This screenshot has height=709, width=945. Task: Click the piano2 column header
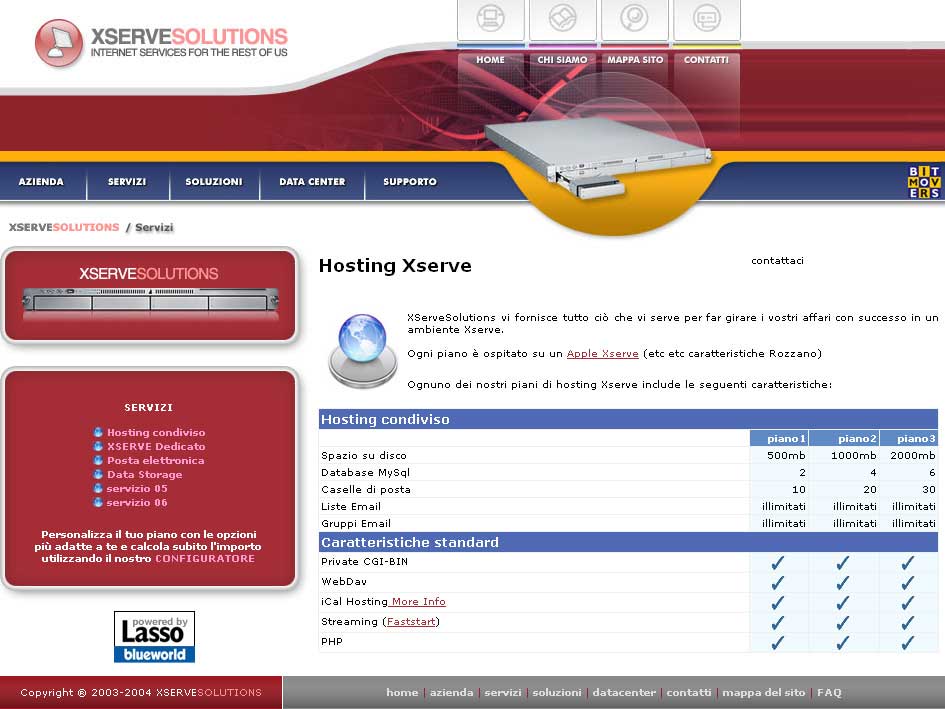pos(844,438)
